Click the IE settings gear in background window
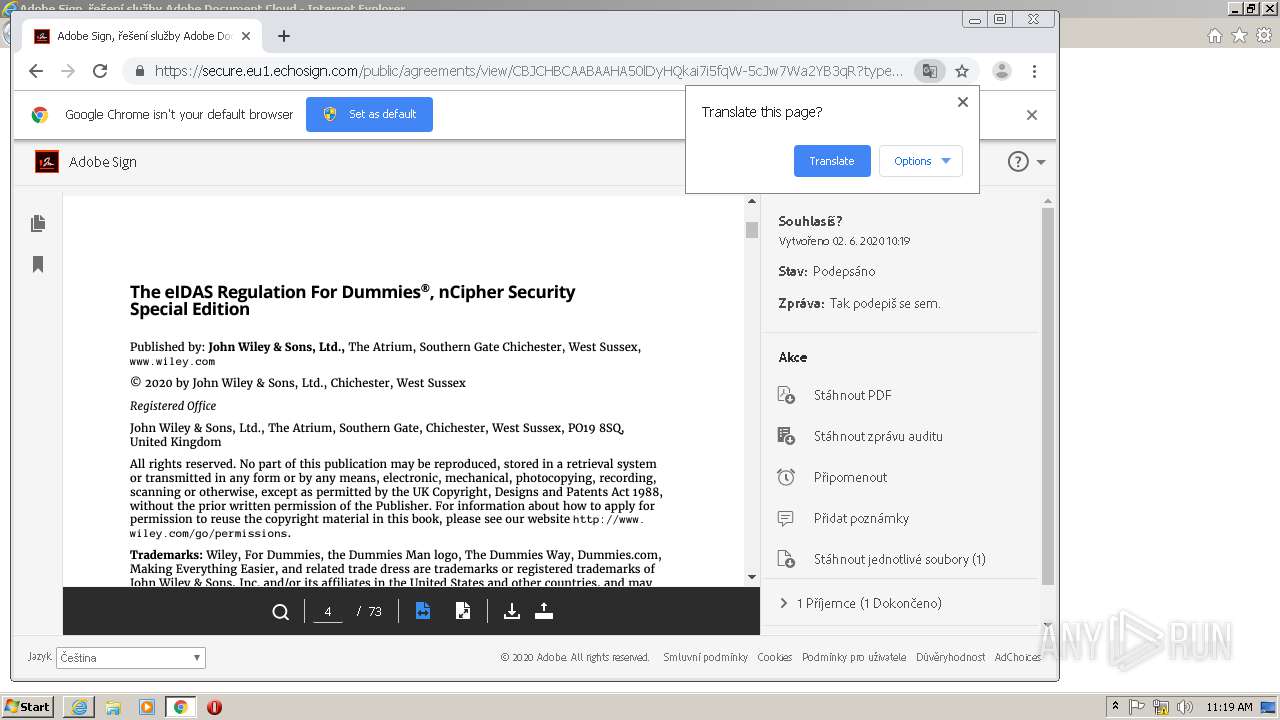 coord(1264,36)
